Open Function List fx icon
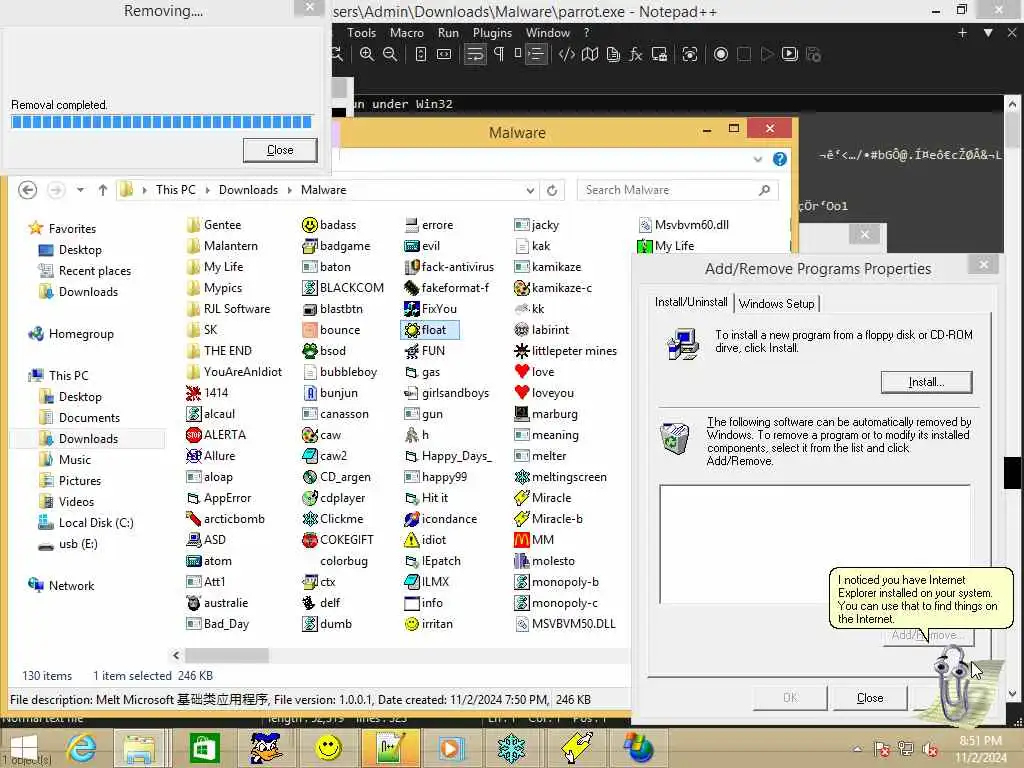The height and width of the screenshot is (768, 1024). 635,54
